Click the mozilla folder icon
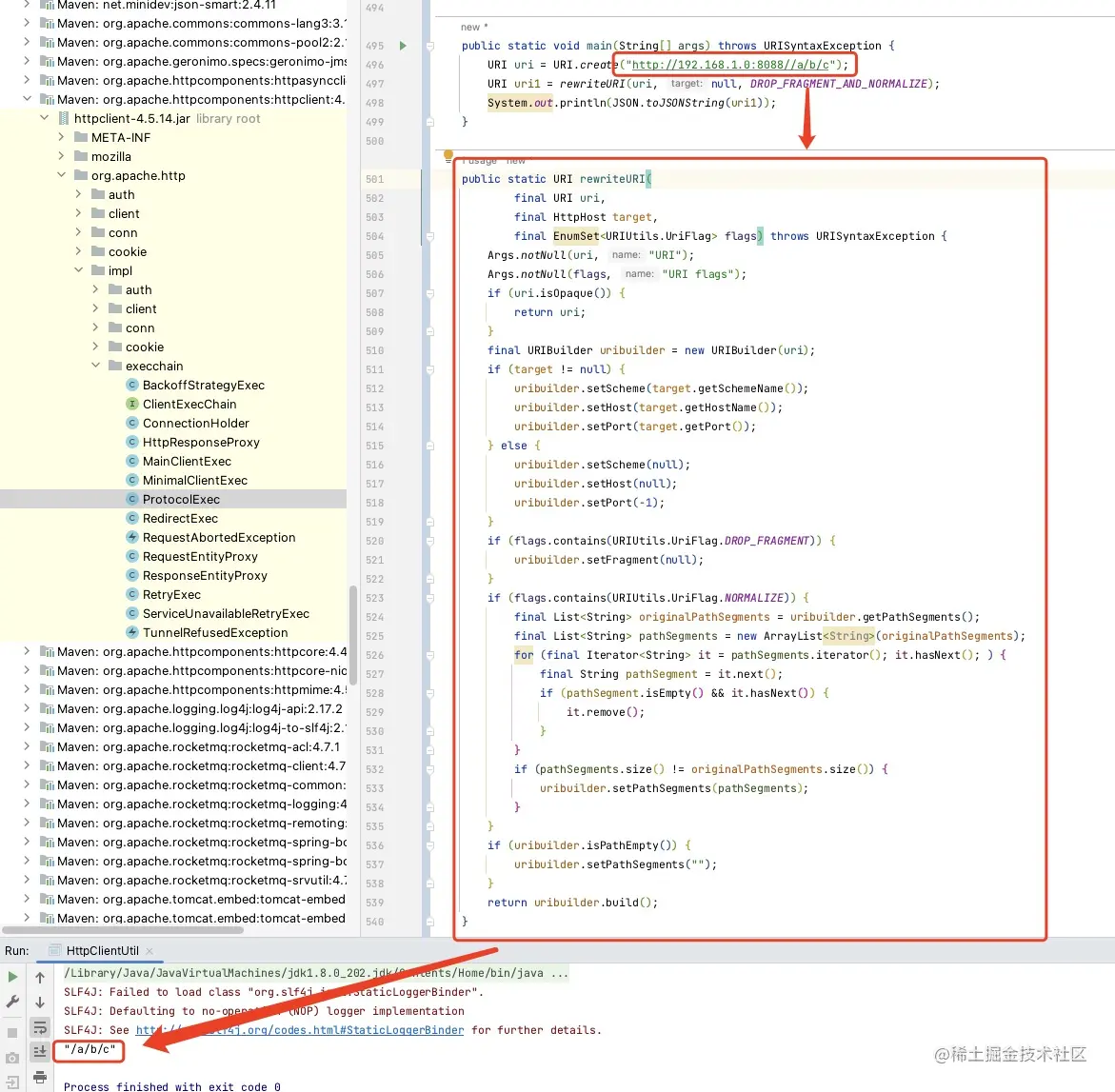 [81, 156]
